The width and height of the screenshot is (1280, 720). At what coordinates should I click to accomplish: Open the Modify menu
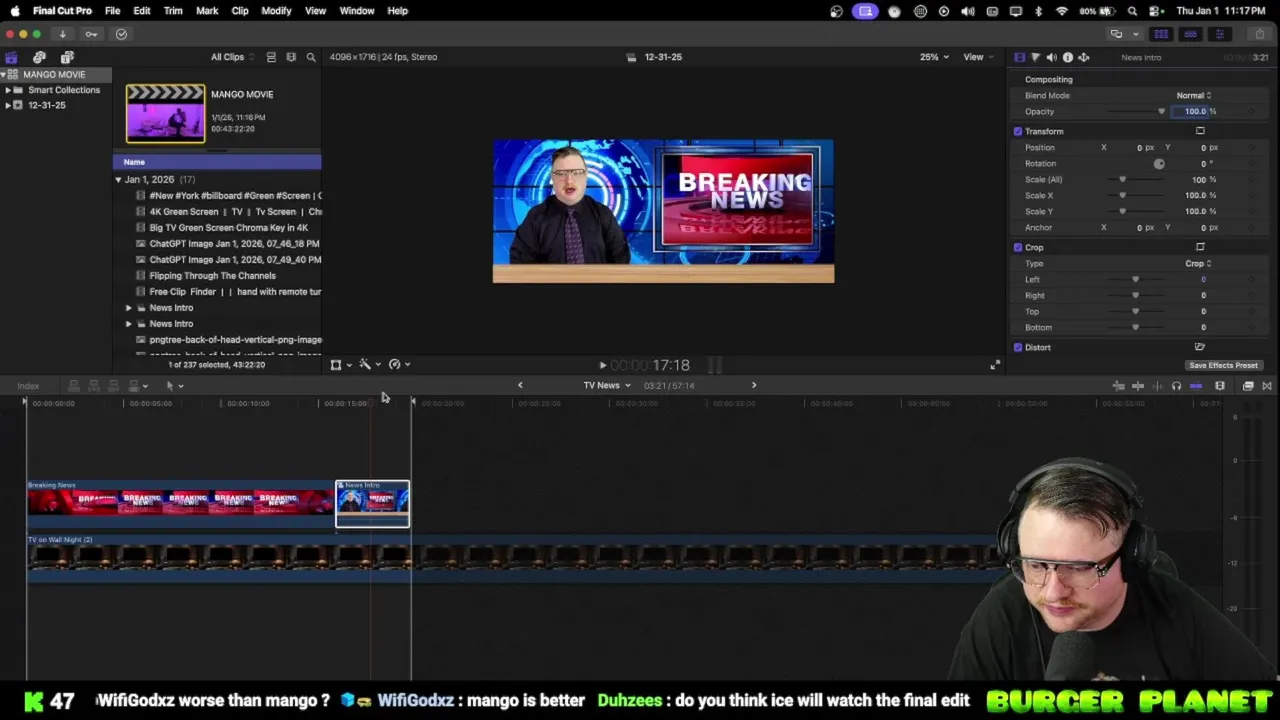pos(276,11)
